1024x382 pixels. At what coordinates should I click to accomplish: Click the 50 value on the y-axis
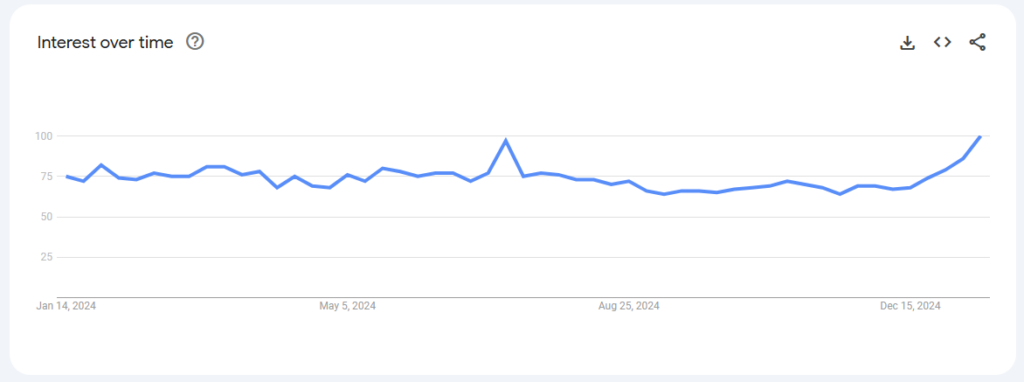pos(46,217)
